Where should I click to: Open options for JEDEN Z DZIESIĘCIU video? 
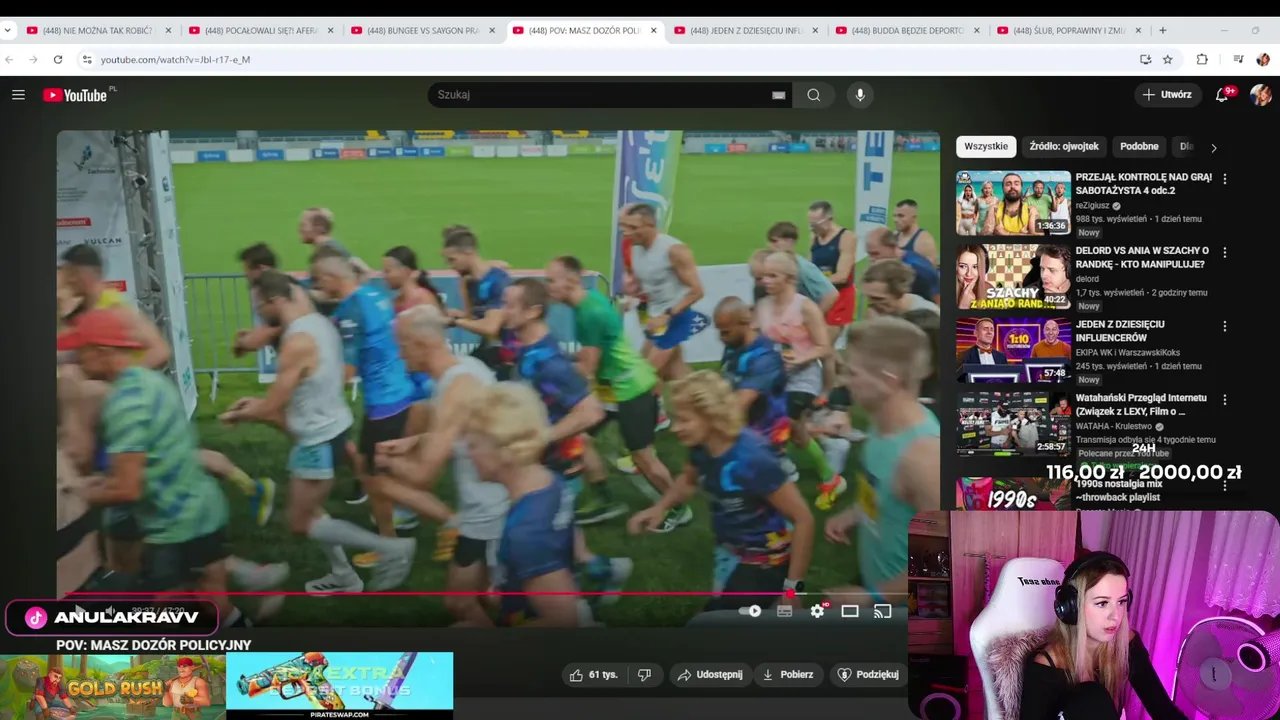1225,327
